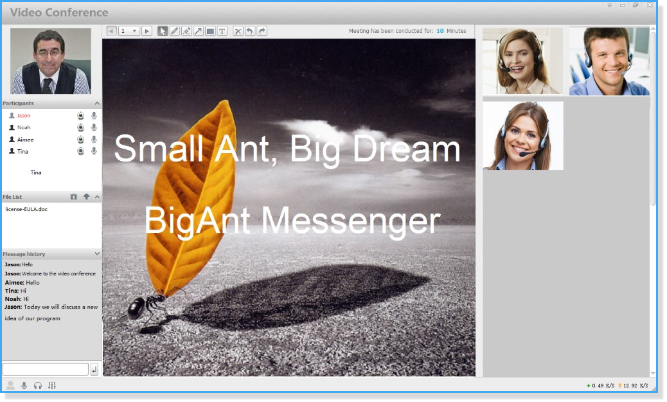667x402 pixels.
Task: Choose the text tool in whiteboard toolbar
Action: [x=222, y=31]
